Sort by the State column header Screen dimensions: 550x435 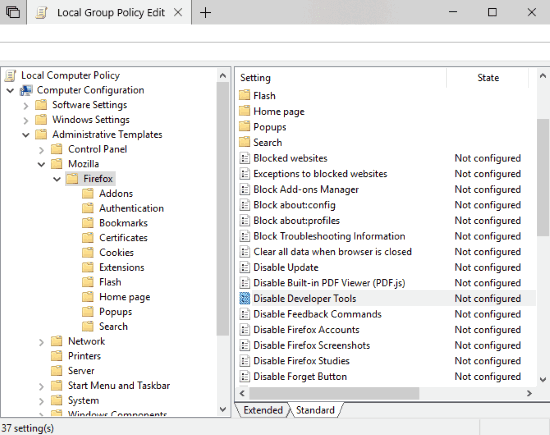pos(488,78)
